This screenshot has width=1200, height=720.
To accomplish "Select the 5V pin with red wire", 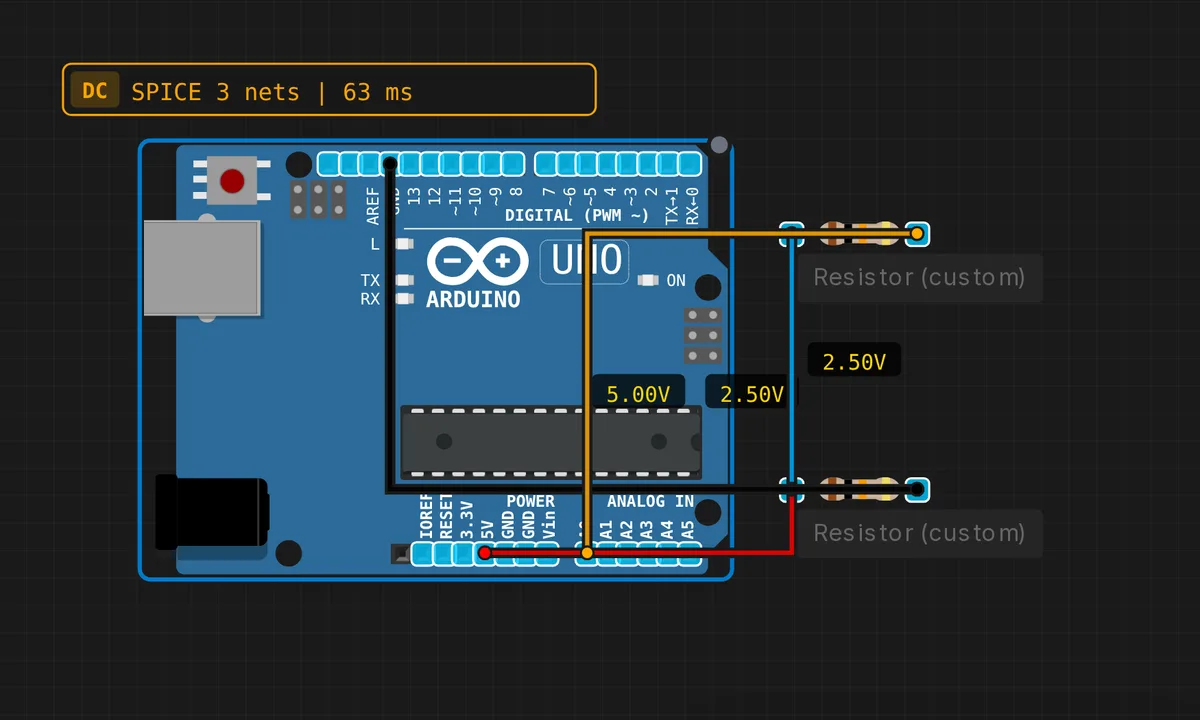I will (485, 553).
